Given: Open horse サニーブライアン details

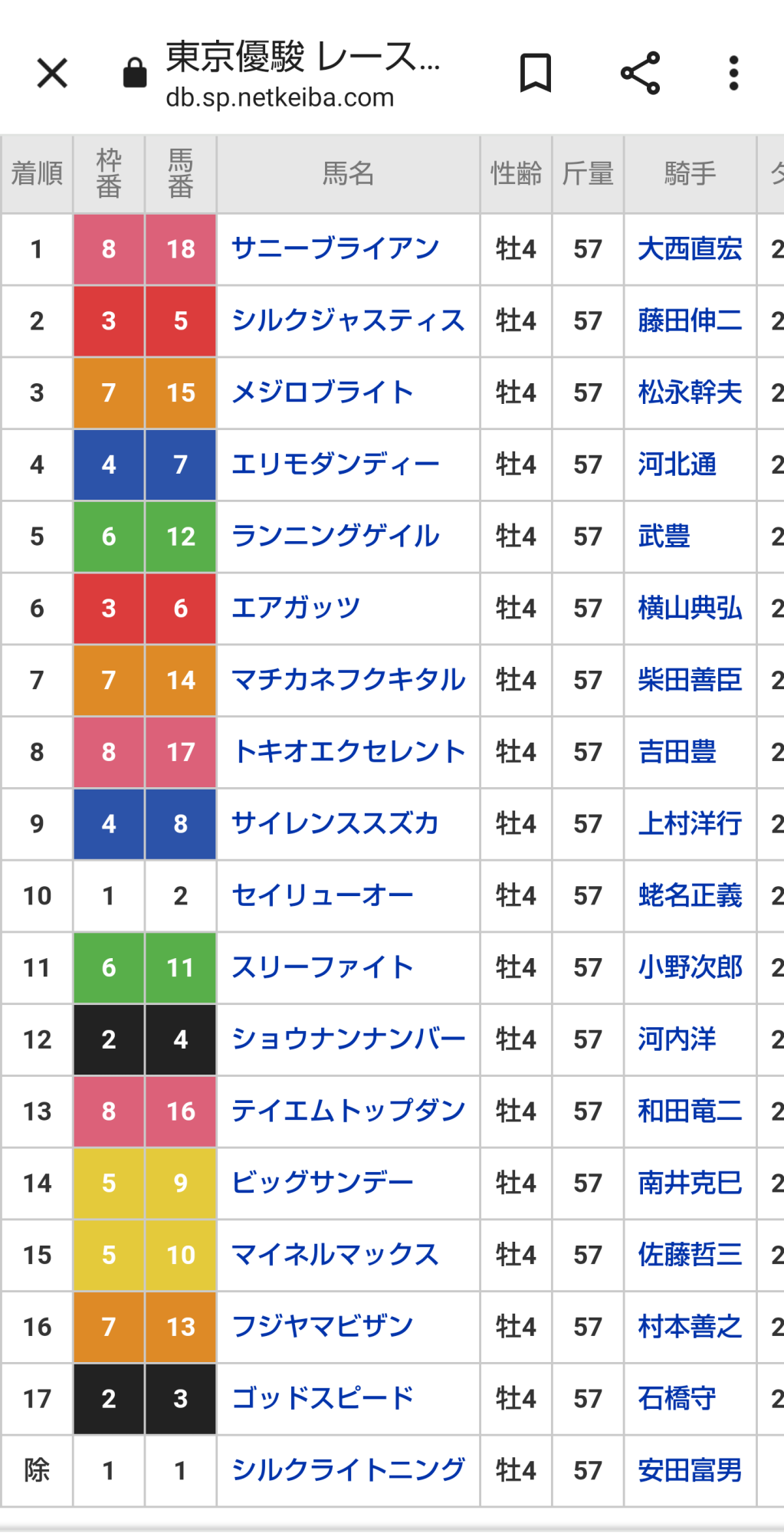Looking at the screenshot, I should [335, 249].
